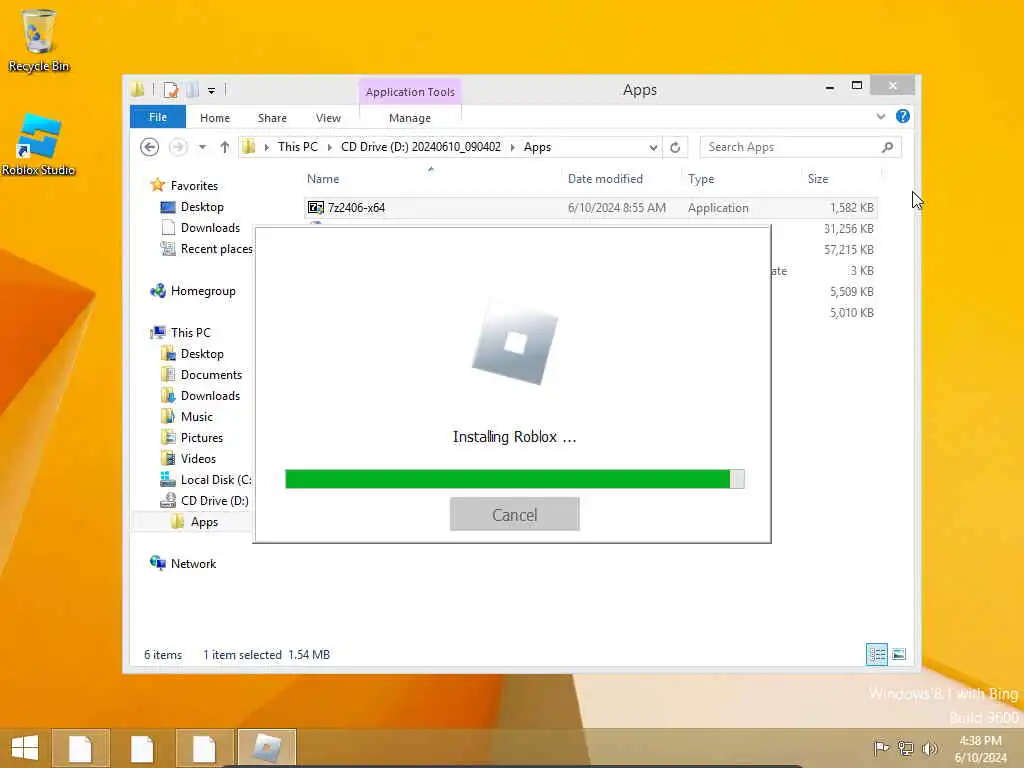Select Desktop under Favorites
1024x768 pixels.
(x=202, y=207)
